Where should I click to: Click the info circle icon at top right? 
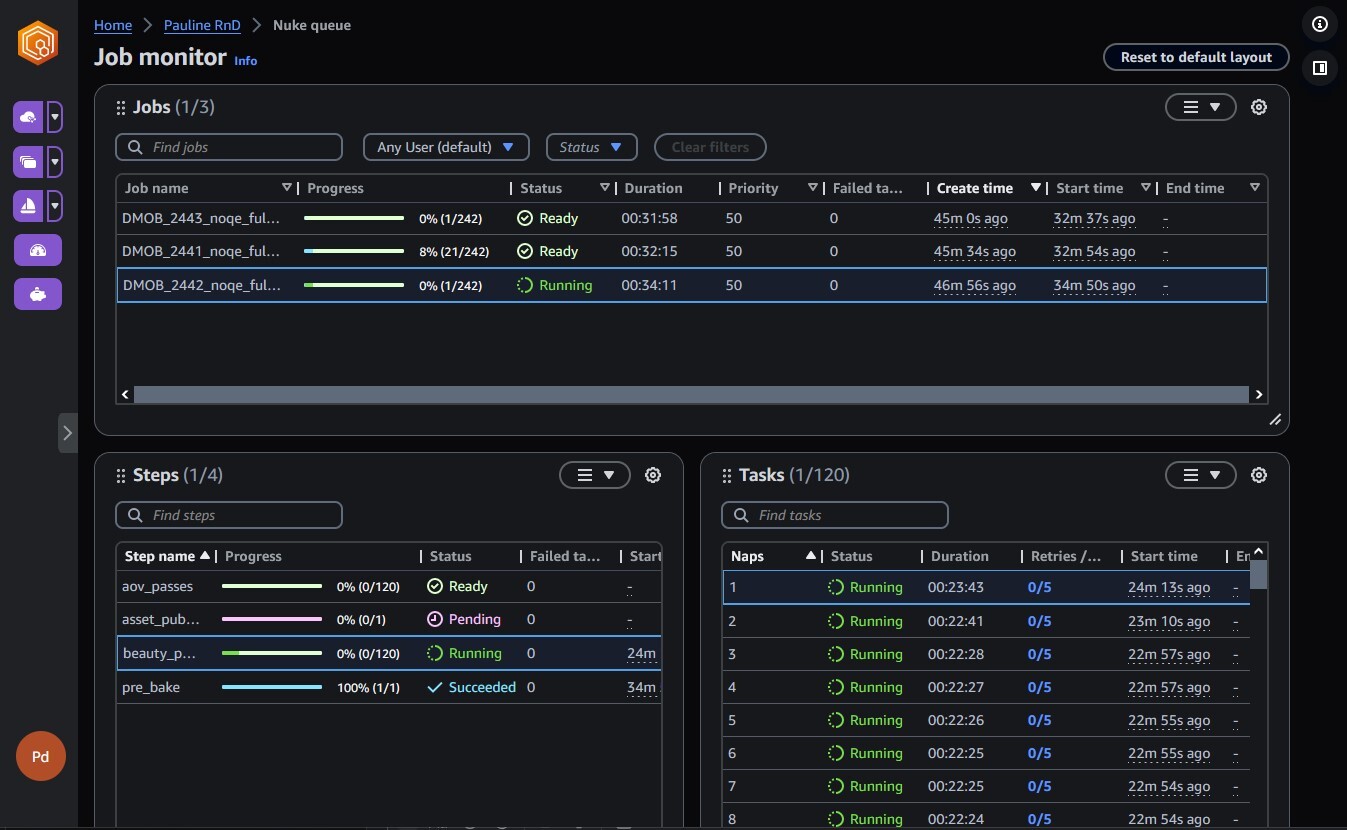1320,24
